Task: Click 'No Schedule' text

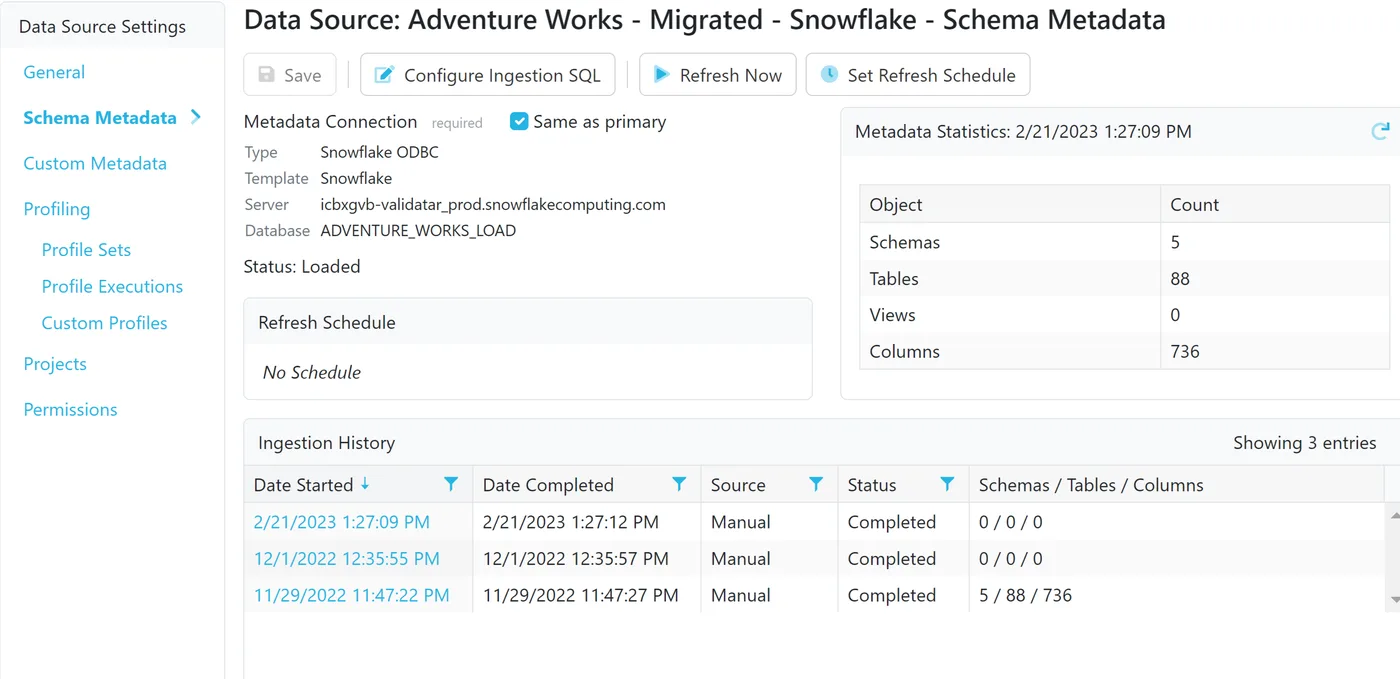Action: coord(312,372)
